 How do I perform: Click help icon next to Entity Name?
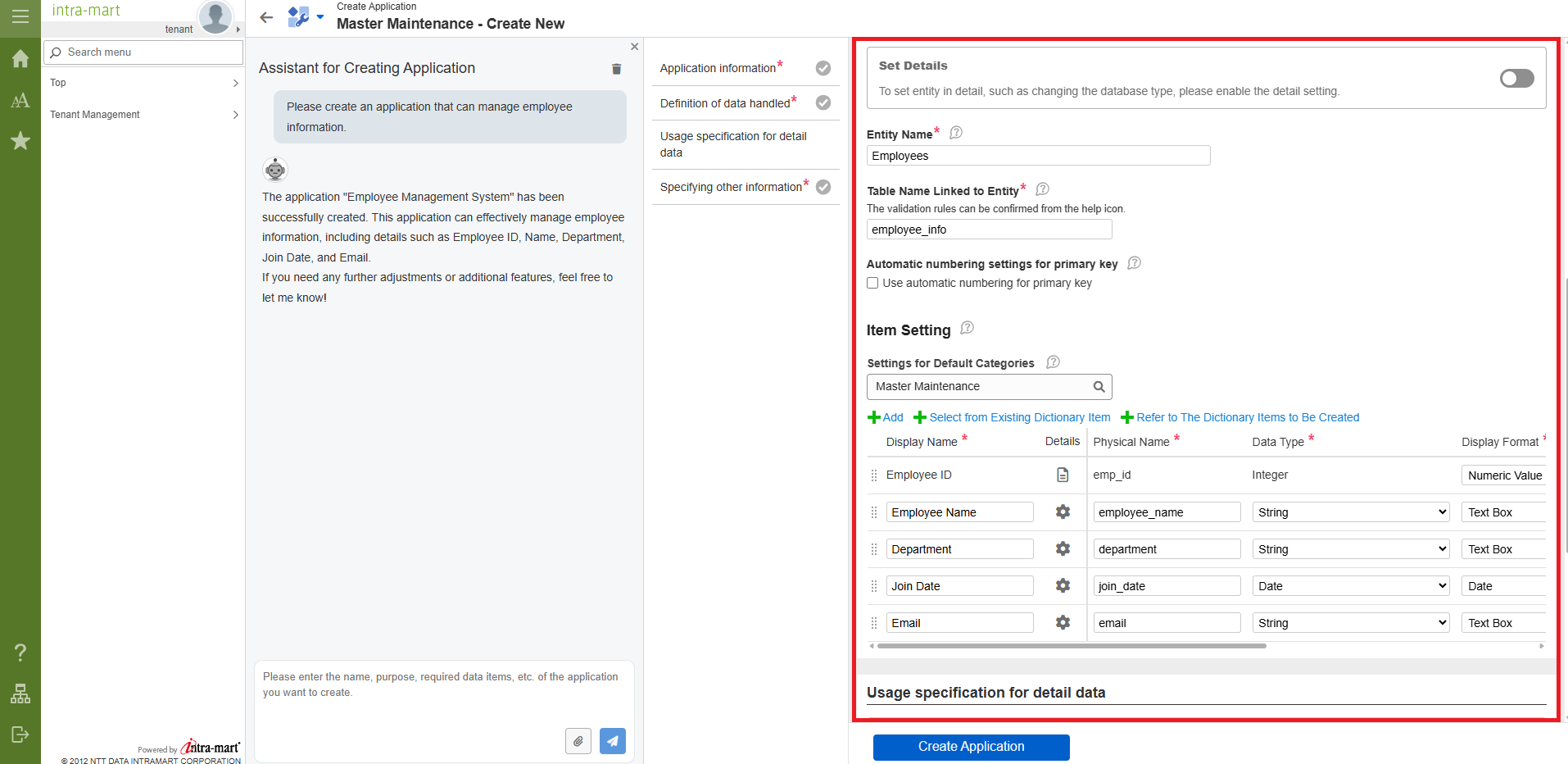click(x=955, y=133)
